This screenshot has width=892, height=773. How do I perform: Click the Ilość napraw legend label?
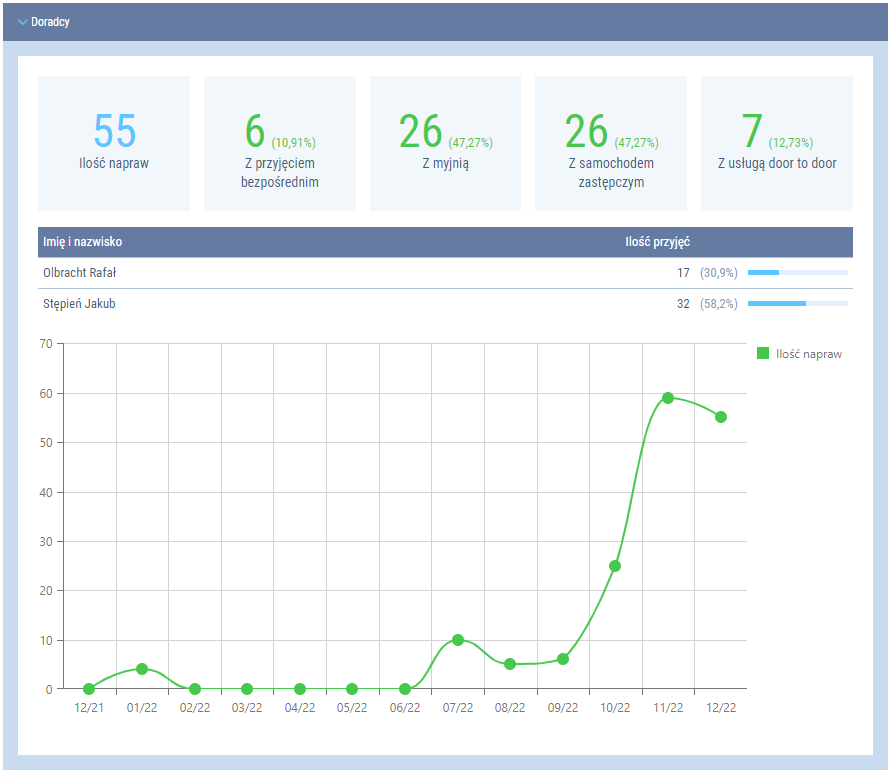point(808,353)
